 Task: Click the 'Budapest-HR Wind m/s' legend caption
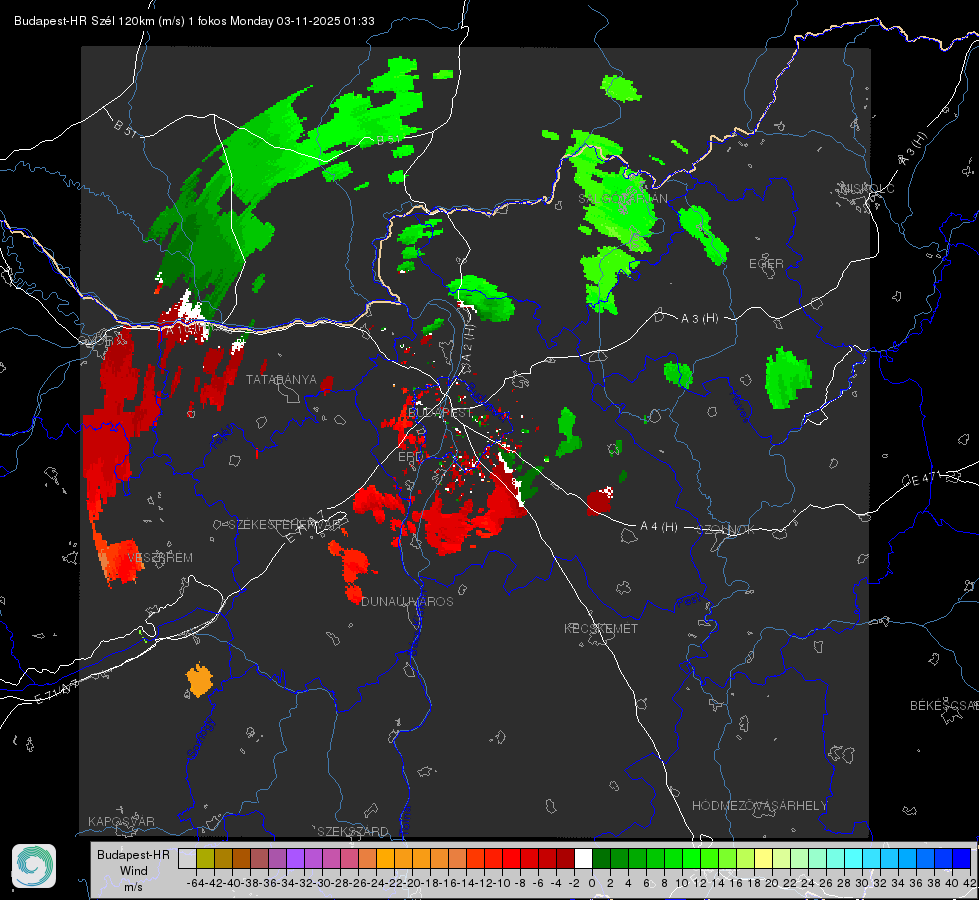[133, 870]
